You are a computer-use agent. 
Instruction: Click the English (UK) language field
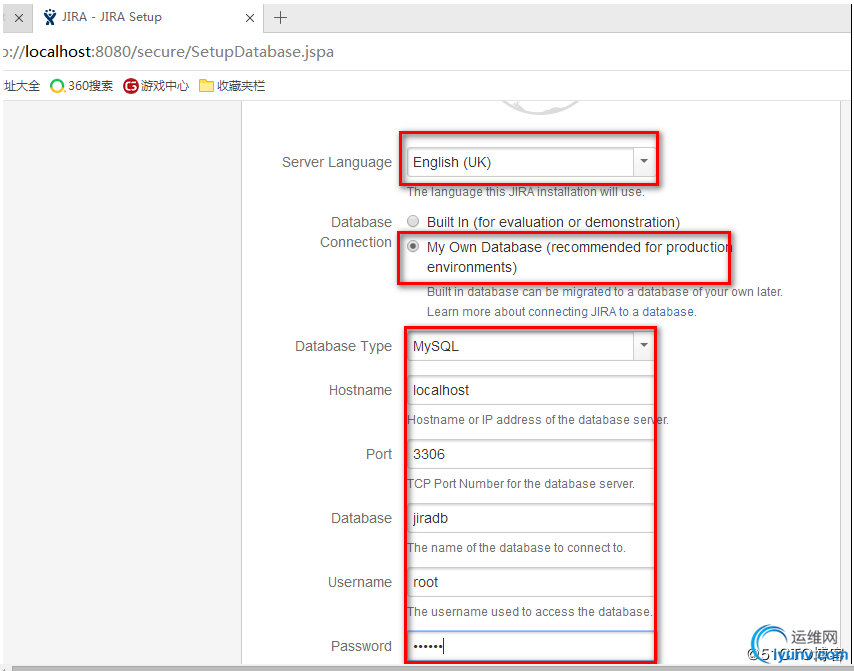521,162
